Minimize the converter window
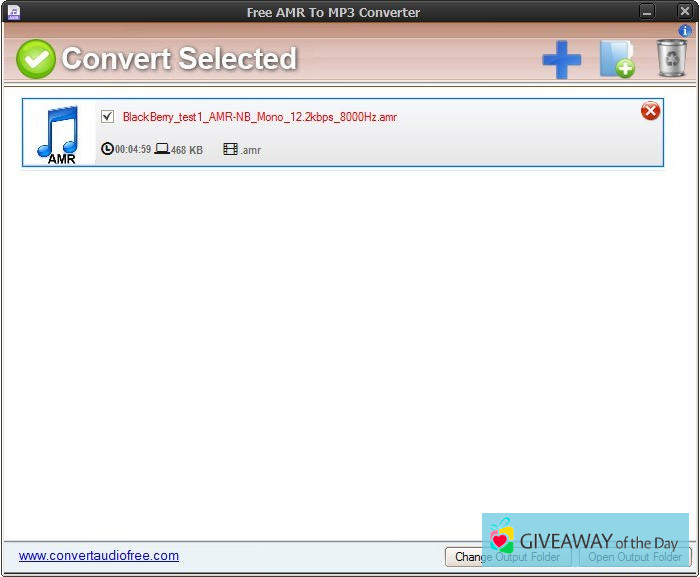The image size is (700, 577). (648, 12)
